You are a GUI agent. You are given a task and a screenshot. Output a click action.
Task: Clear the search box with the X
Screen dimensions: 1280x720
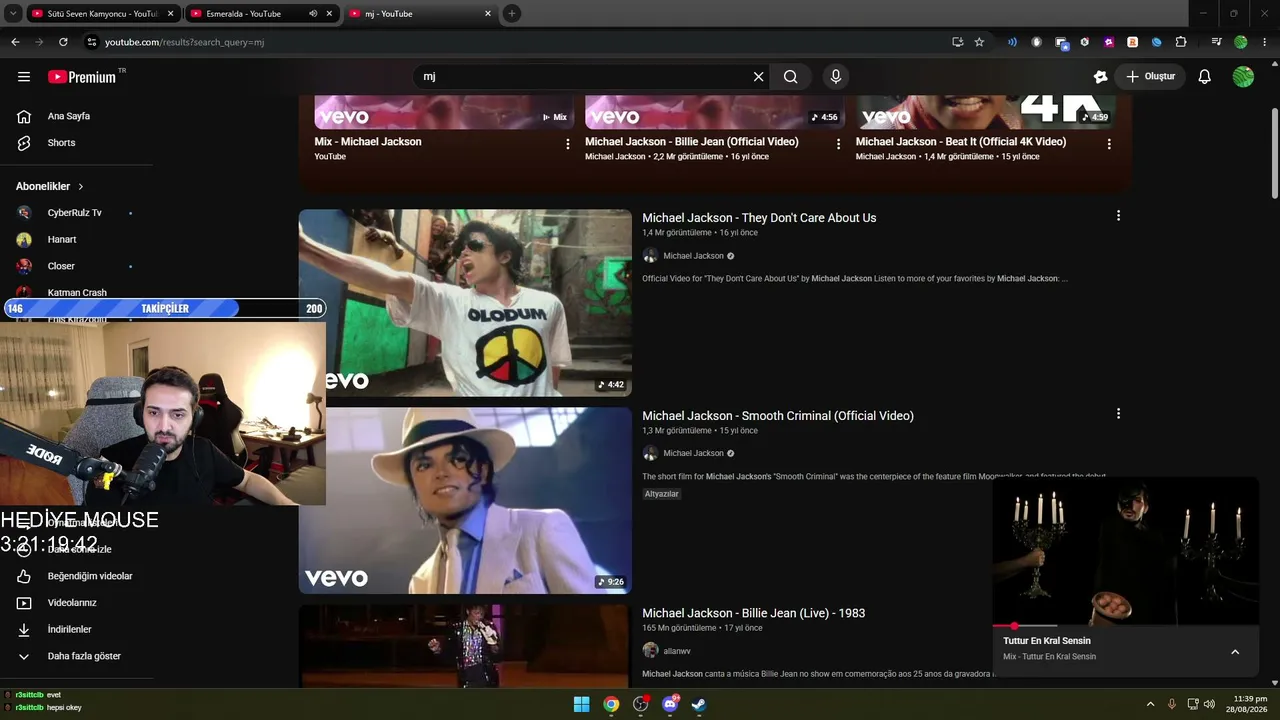pyautogui.click(x=758, y=77)
